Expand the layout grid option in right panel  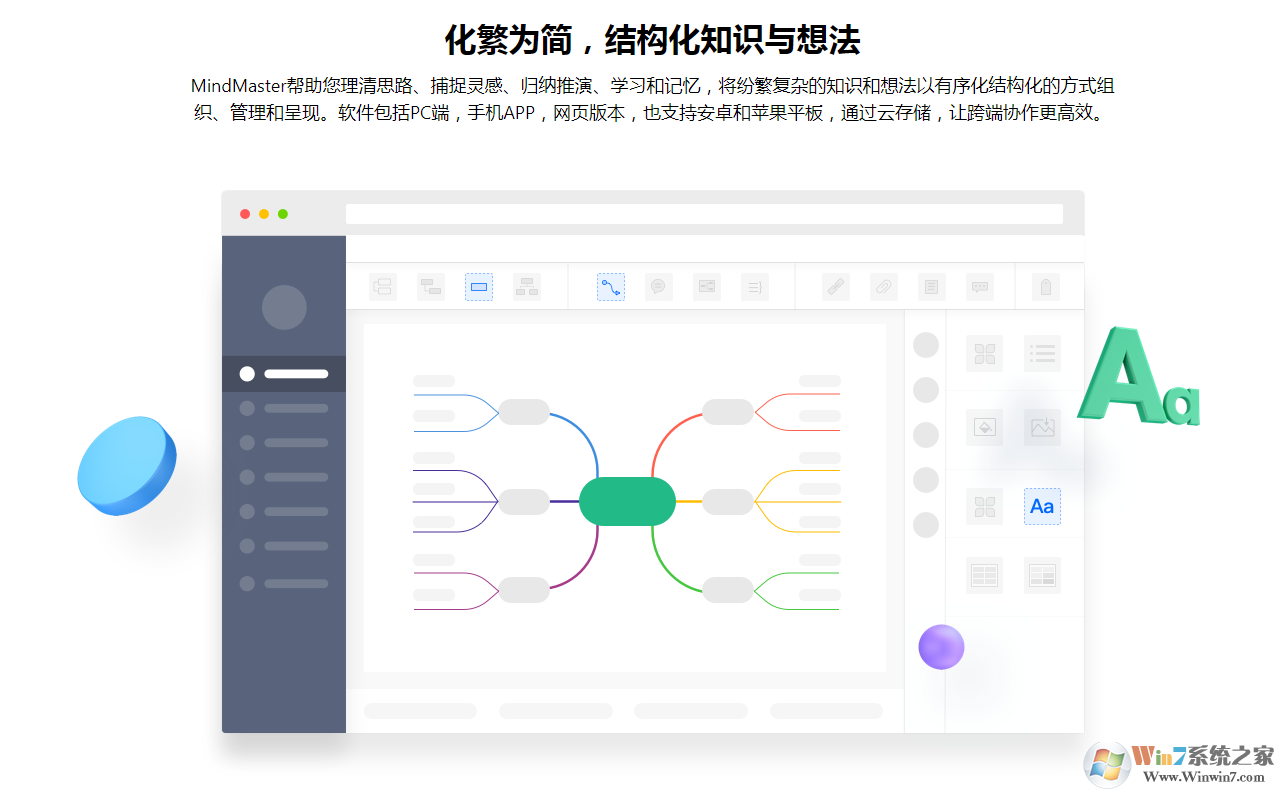[x=984, y=353]
